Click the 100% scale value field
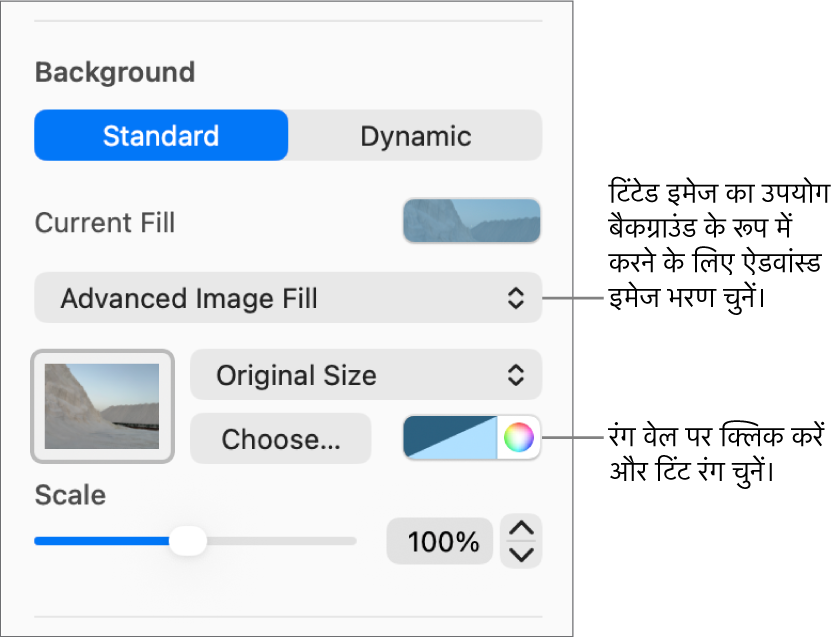Screen dimensions: 838x638 pyautogui.click(x=440, y=542)
